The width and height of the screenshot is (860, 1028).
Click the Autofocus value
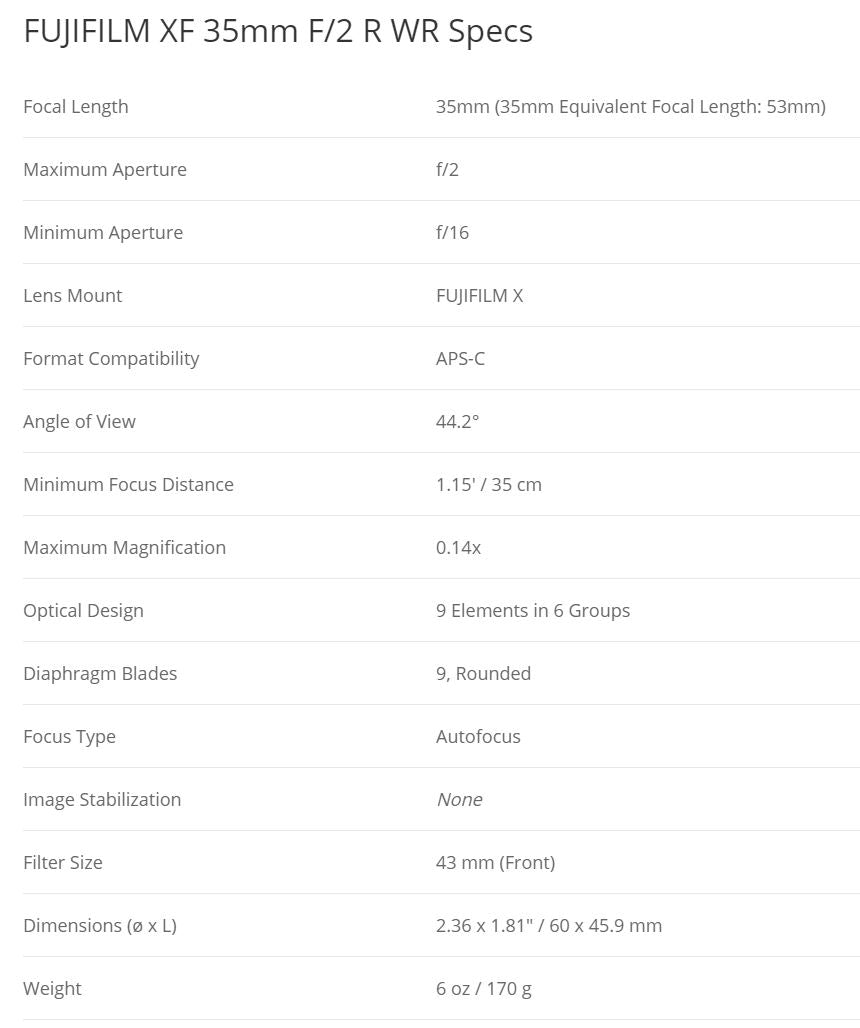(478, 737)
